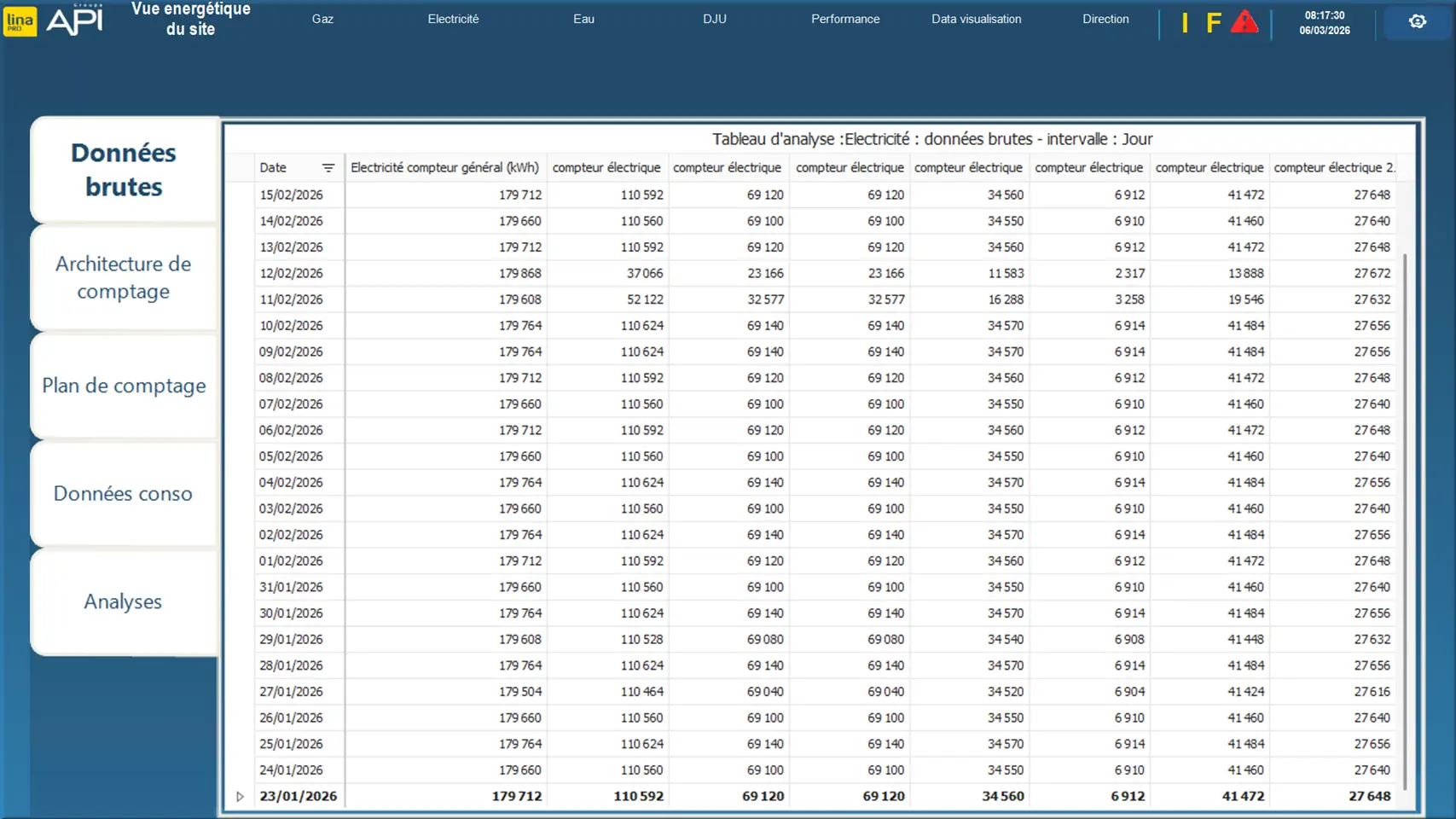Open the Plan de comptage tab
The image size is (1456, 819).
pyautogui.click(x=124, y=386)
